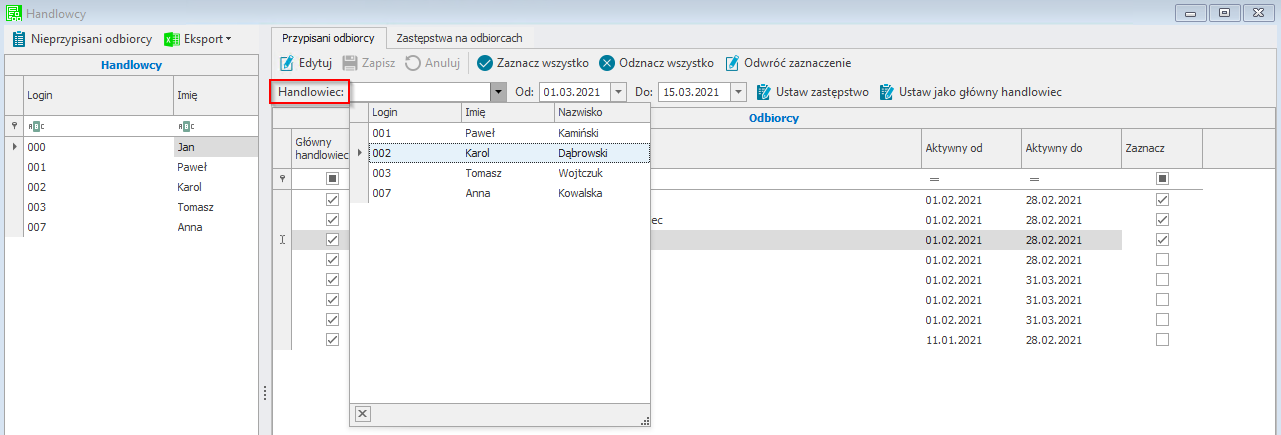Select Karol Dąbrowski from the dropdown list
The width and height of the screenshot is (1281, 435).
[x=510, y=153]
